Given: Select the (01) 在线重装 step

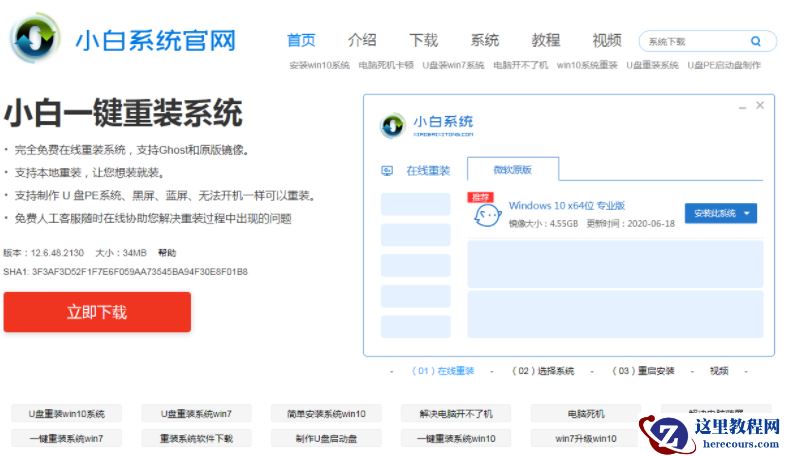Looking at the screenshot, I should 443,371.
